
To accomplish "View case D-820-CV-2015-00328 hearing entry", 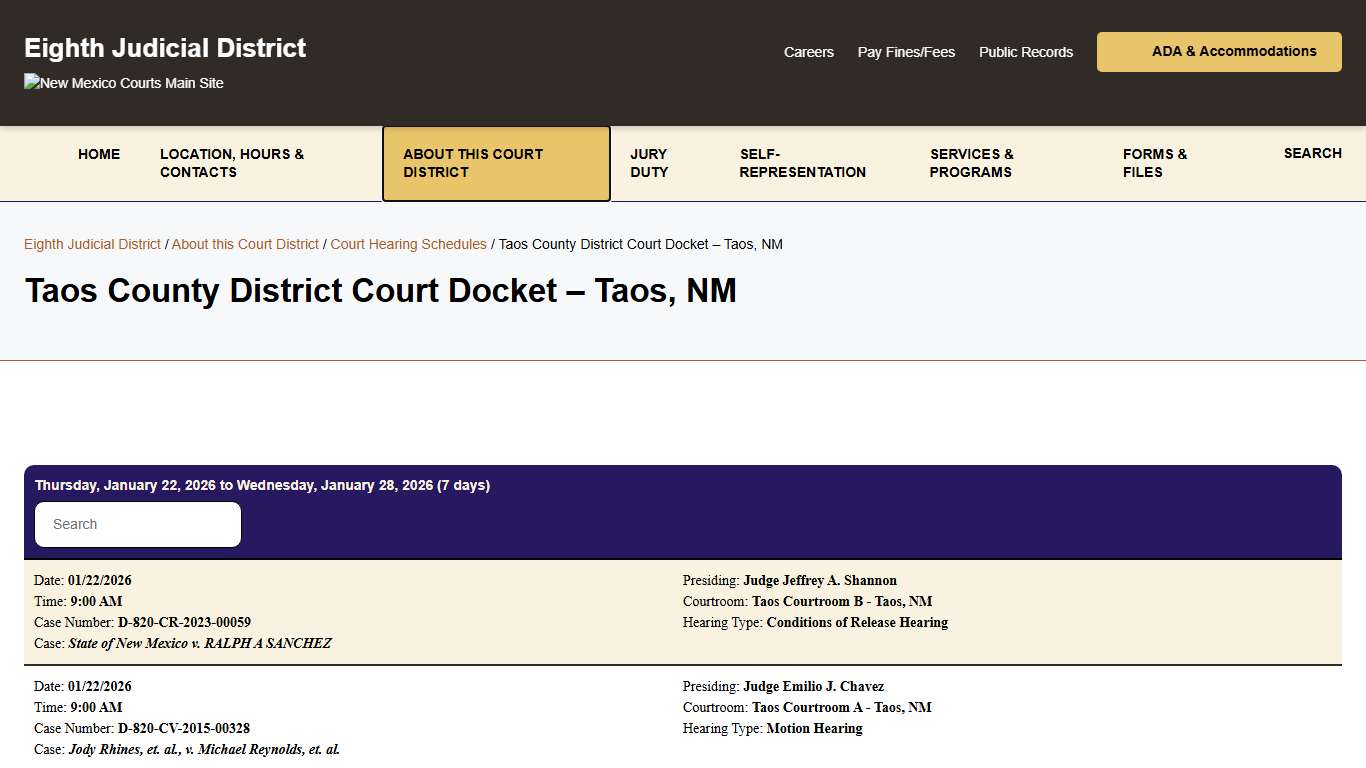I will click(x=183, y=728).
